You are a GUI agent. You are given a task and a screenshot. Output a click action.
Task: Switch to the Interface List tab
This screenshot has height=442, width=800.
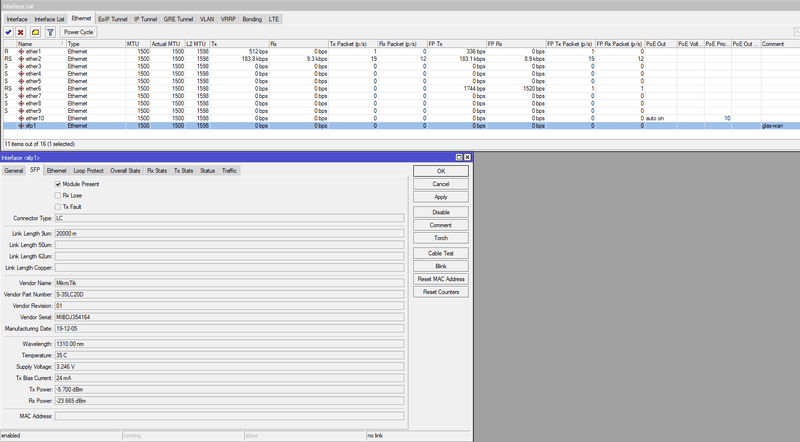(x=49, y=19)
